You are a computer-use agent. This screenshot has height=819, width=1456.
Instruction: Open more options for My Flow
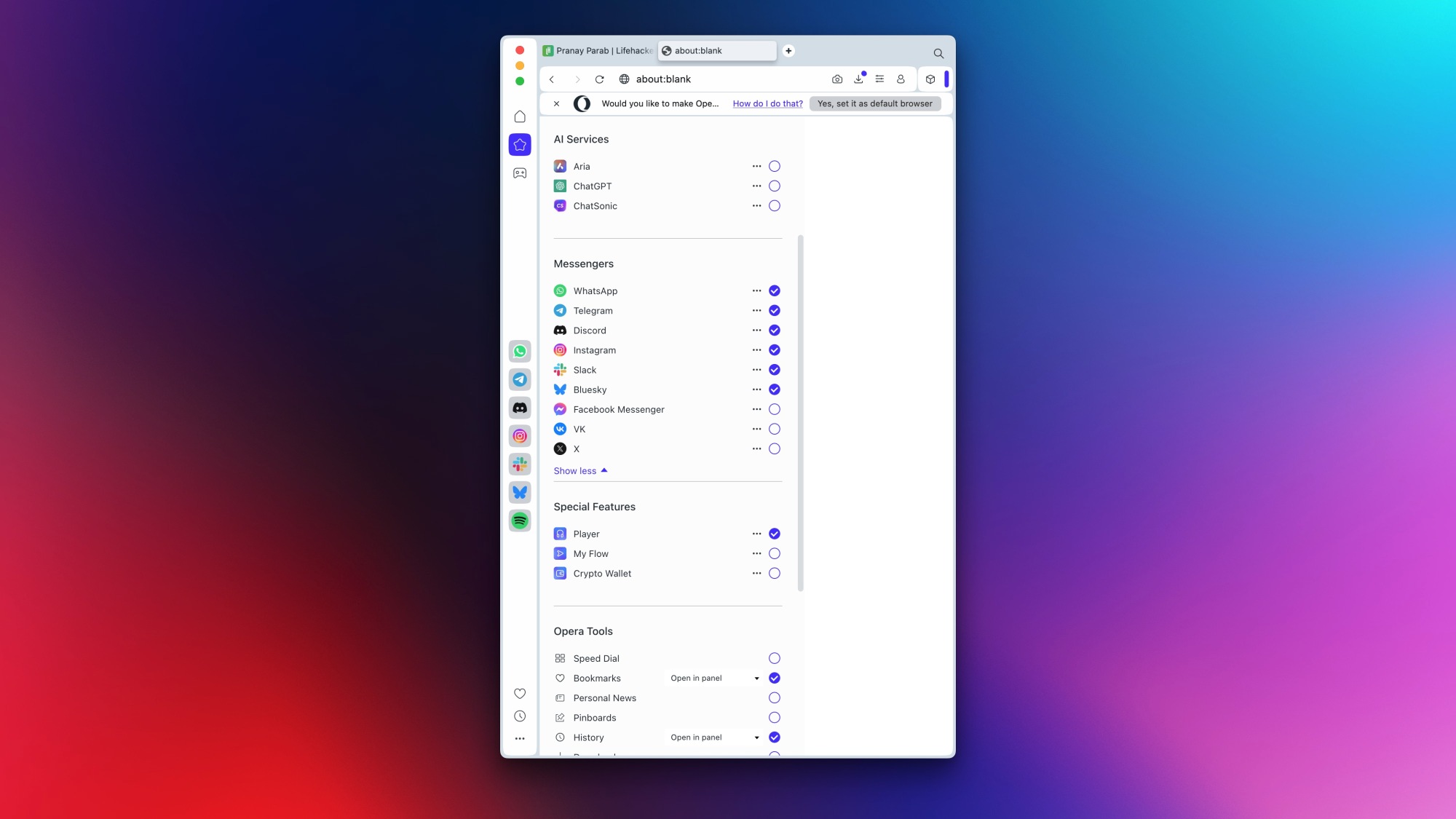(x=757, y=554)
